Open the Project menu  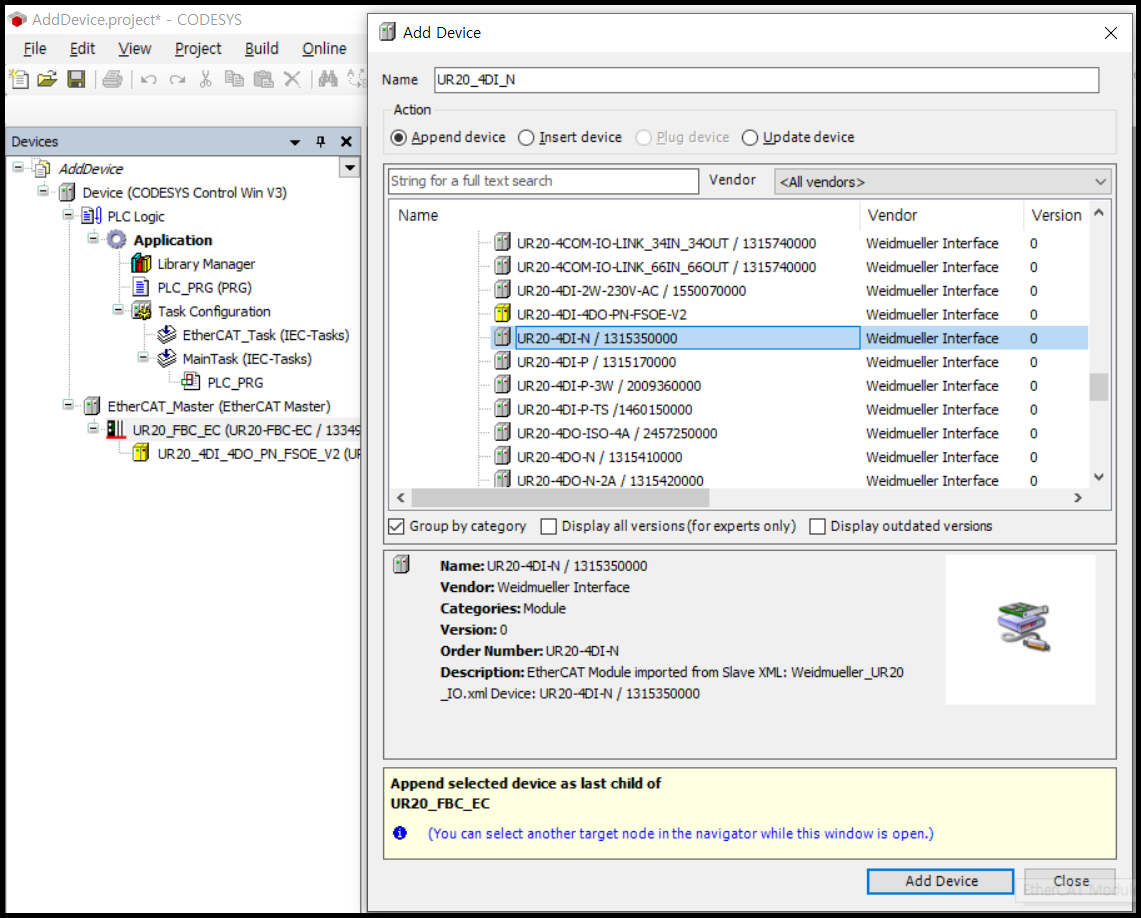click(x=198, y=49)
